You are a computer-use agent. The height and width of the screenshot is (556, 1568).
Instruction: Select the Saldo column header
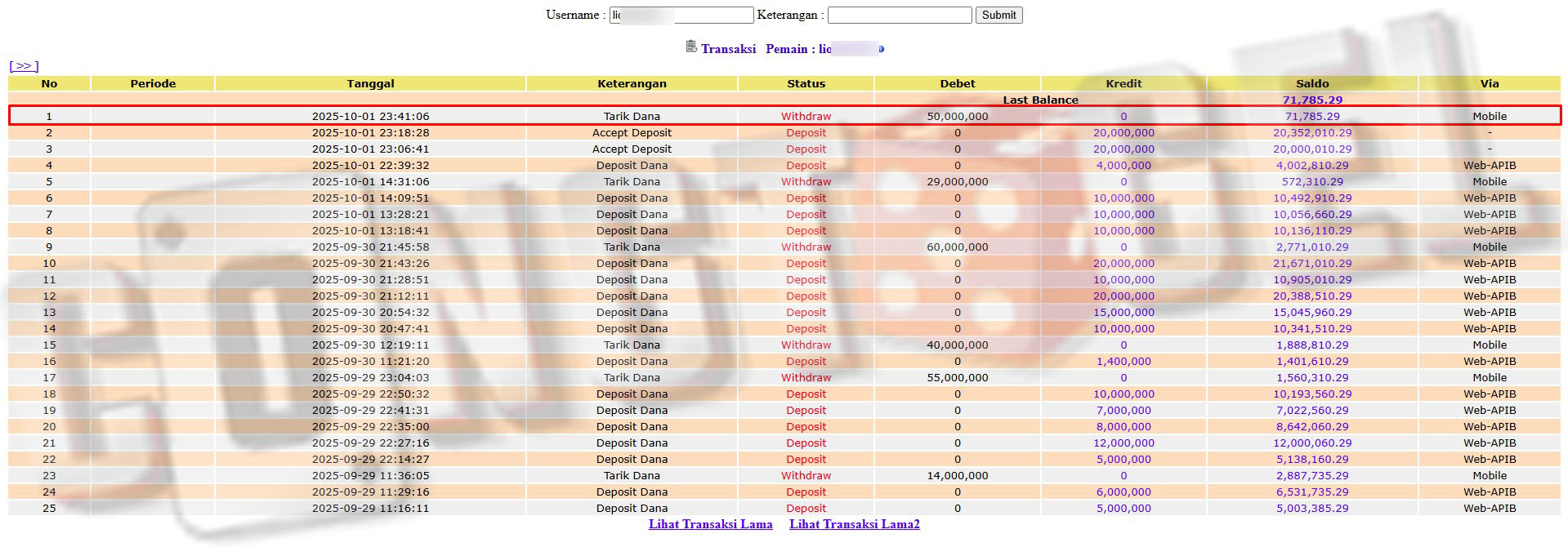click(x=1312, y=83)
